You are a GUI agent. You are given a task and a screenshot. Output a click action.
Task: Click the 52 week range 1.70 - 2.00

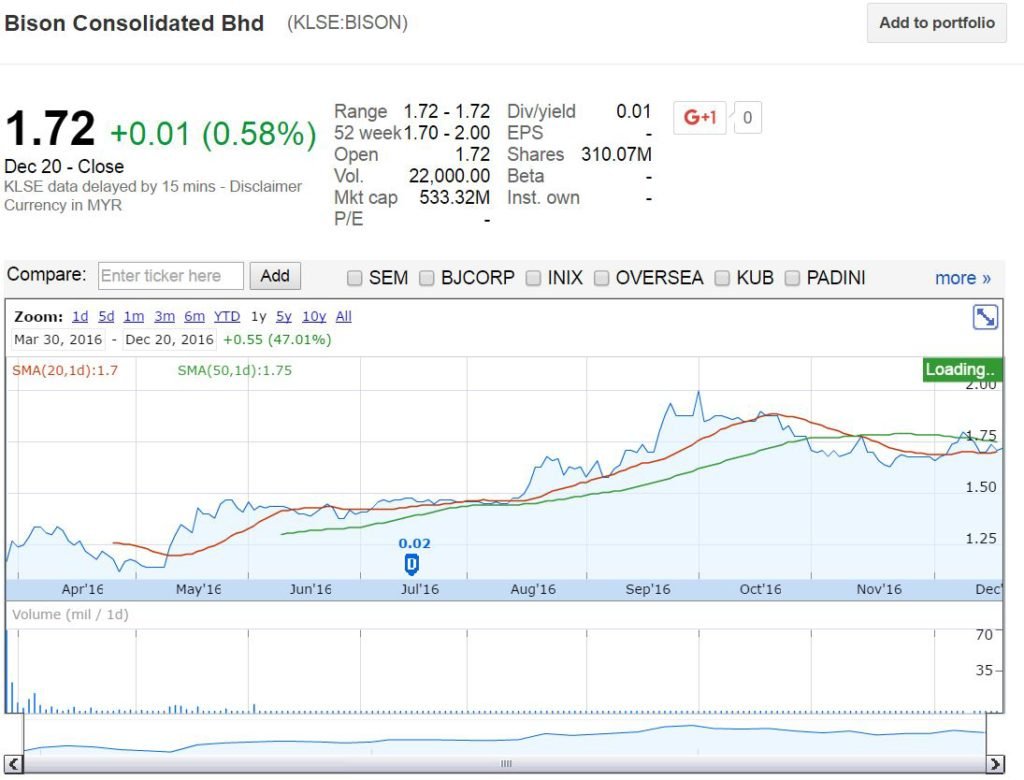click(447, 133)
